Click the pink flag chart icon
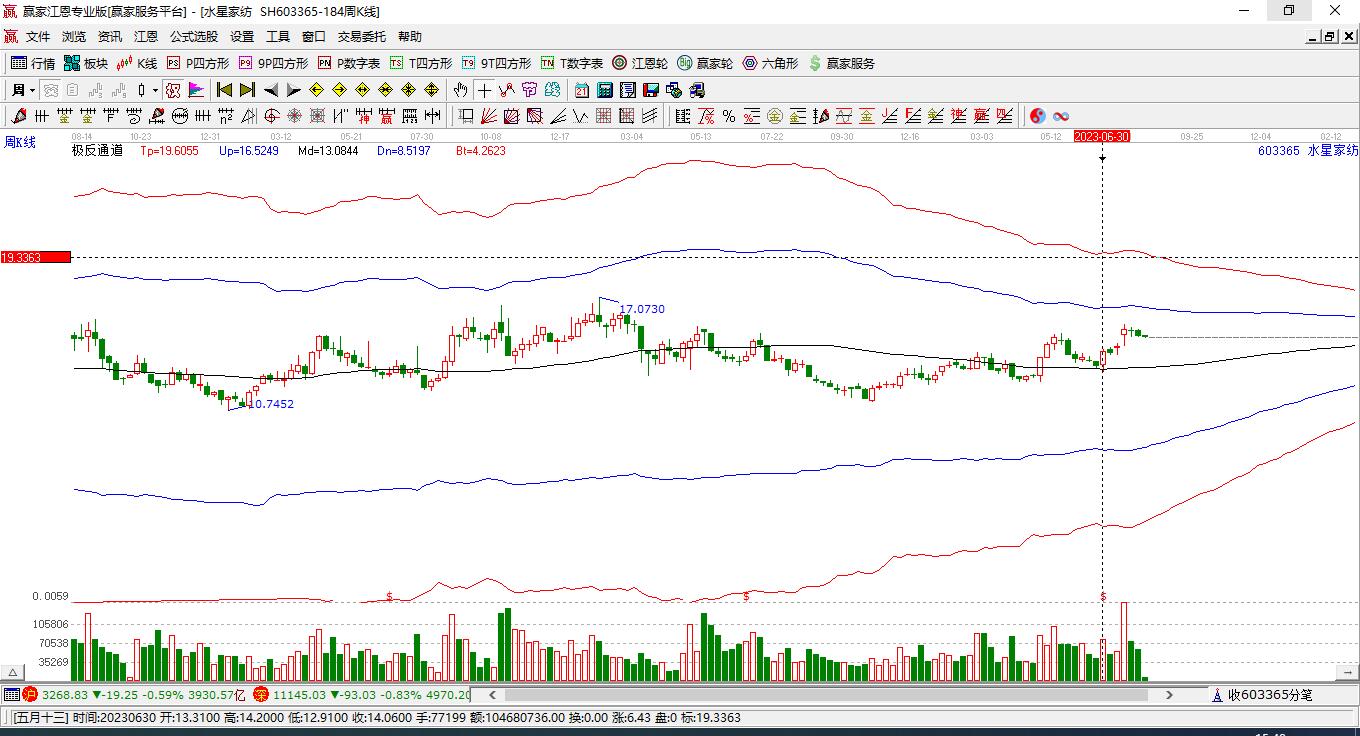1360x736 pixels. pyautogui.click(x=197, y=90)
